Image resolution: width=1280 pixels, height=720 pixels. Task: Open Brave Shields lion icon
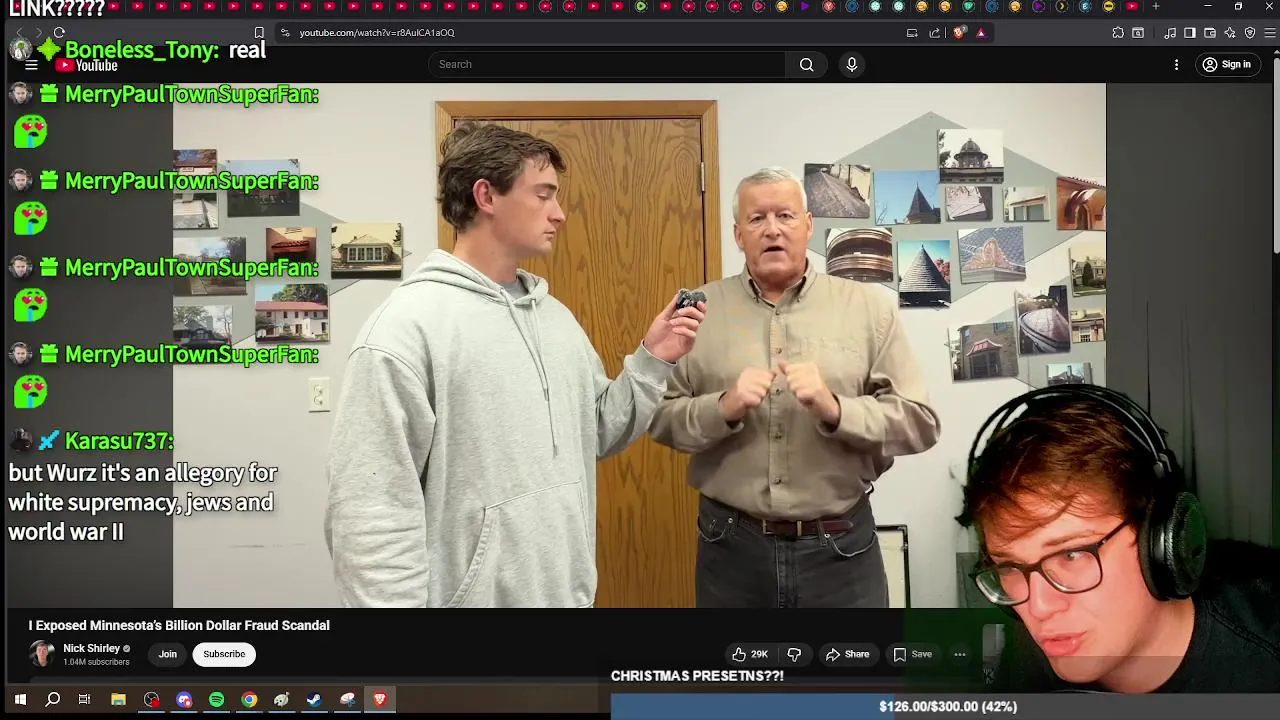click(959, 33)
